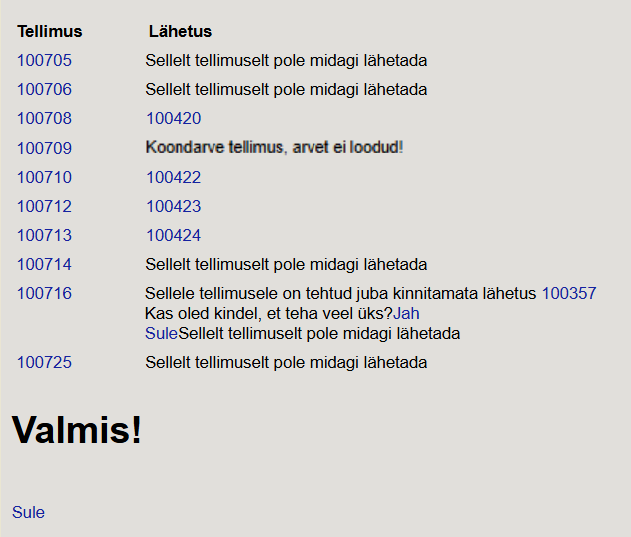Image resolution: width=631 pixels, height=537 pixels.
Task: Open order link 100710
Action: (44, 178)
